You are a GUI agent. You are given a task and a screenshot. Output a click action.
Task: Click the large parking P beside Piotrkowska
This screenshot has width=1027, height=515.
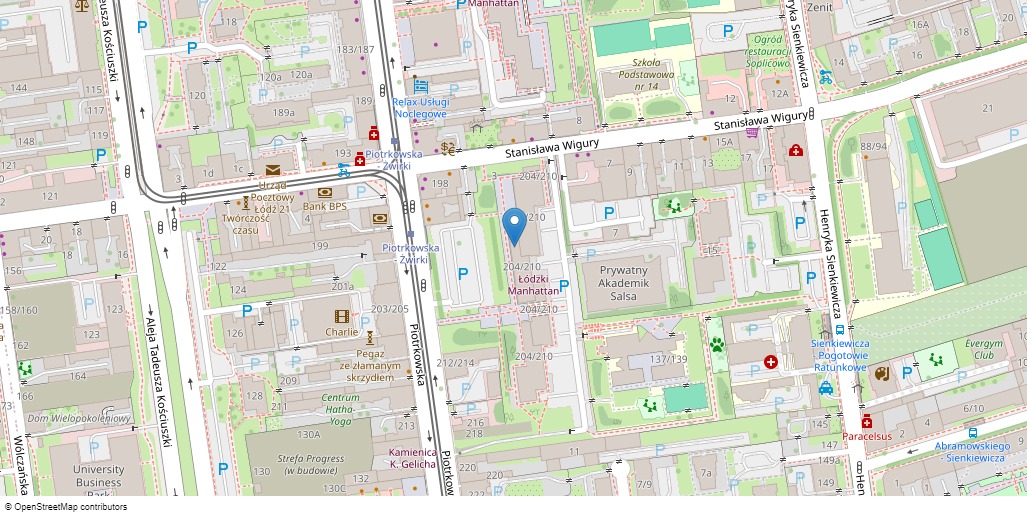[x=462, y=272]
